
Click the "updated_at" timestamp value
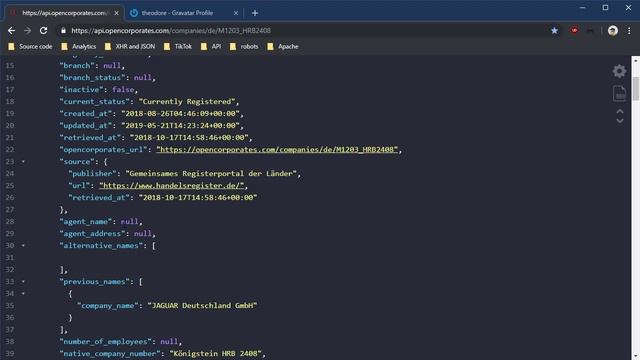tap(180, 125)
